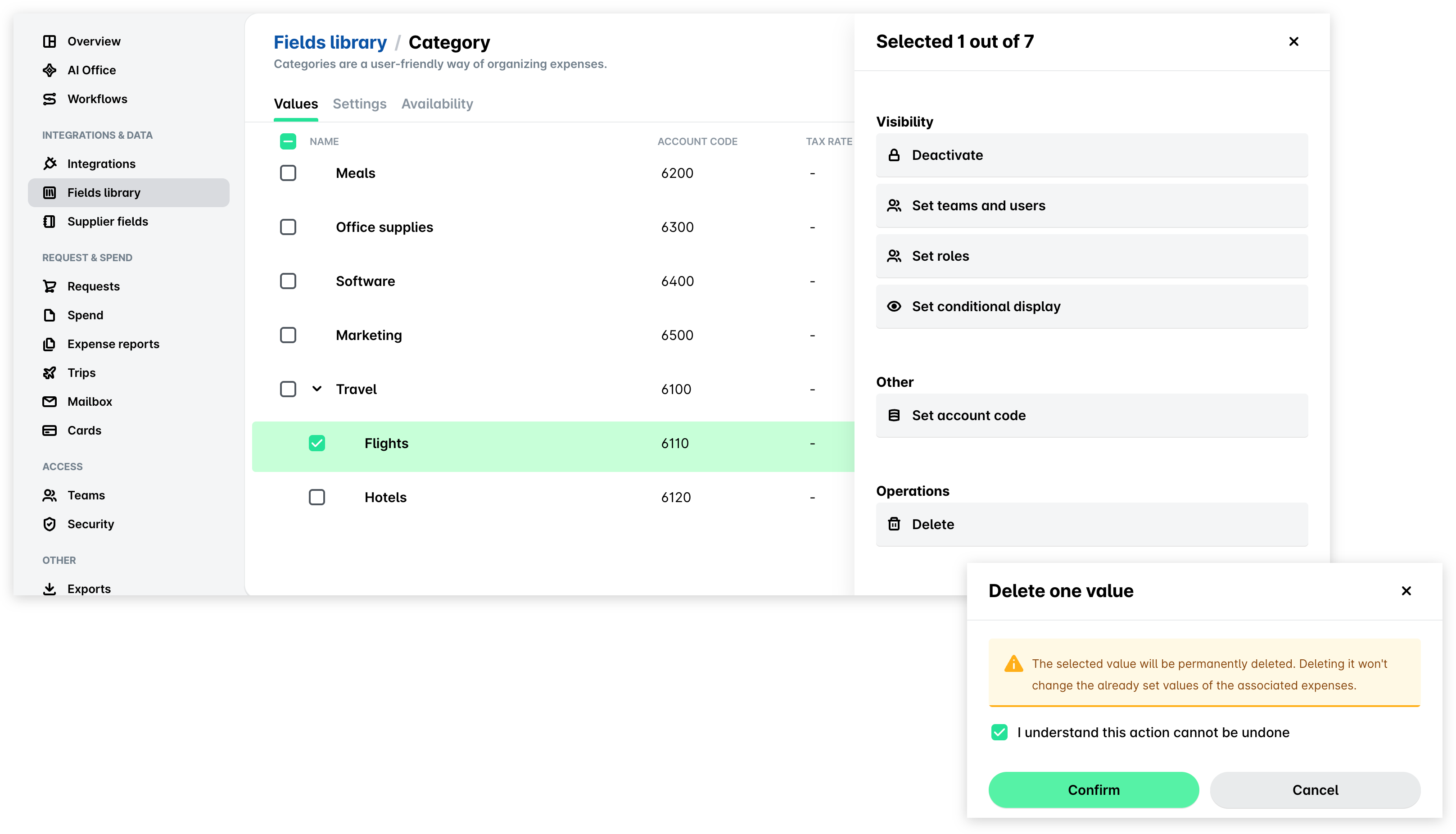This screenshot has width=1456, height=834.
Task: Open Set conditional display
Action: click(1092, 306)
